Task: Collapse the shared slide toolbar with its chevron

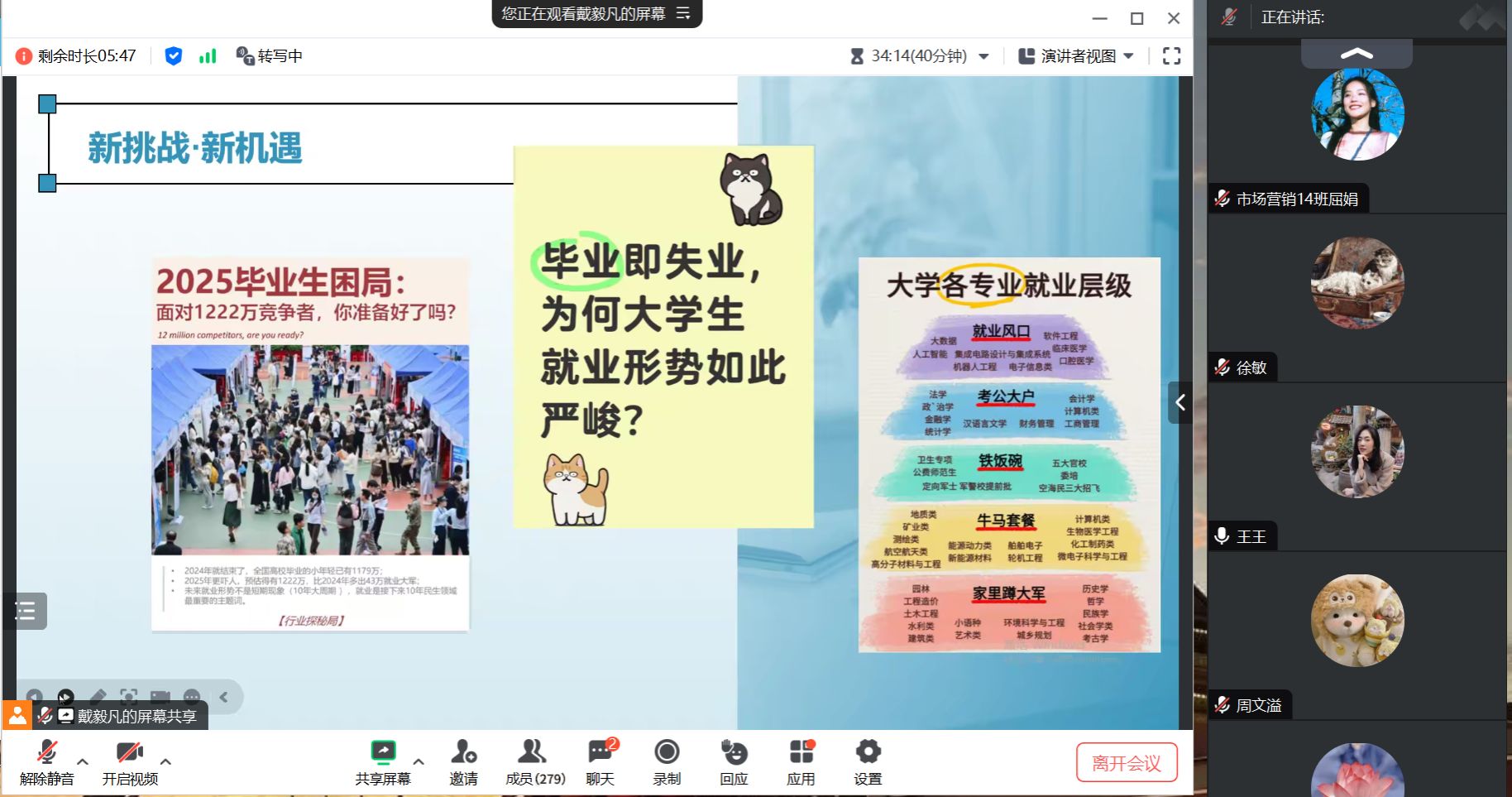Action: [x=223, y=698]
